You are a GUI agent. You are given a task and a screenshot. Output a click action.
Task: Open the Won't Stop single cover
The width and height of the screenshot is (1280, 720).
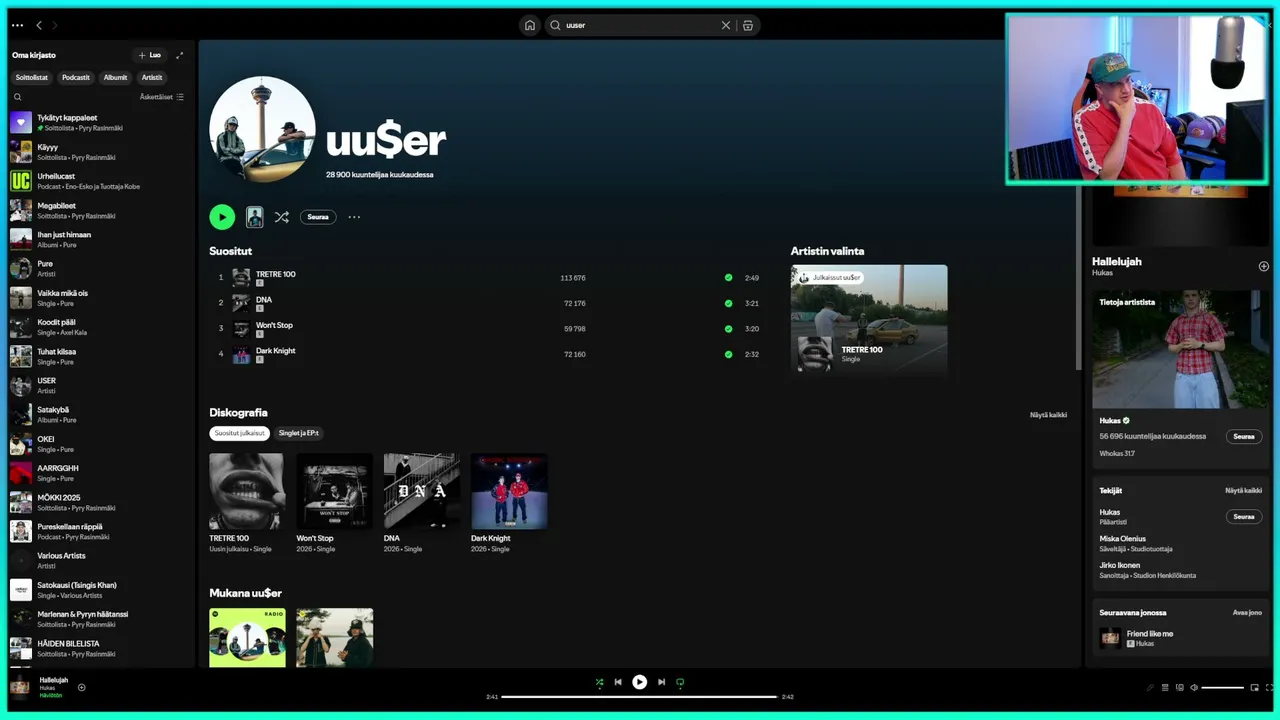(x=335, y=491)
